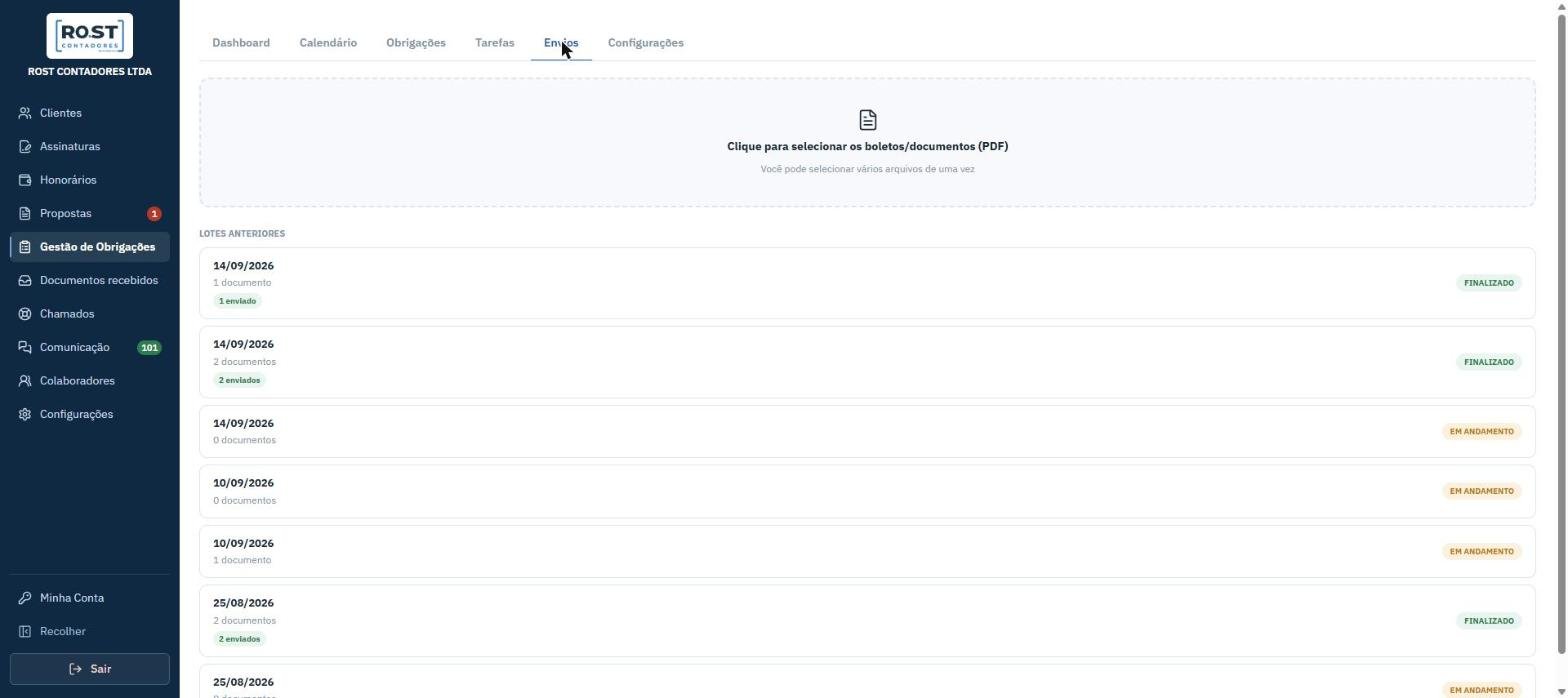The height and width of the screenshot is (698, 1568).
Task: Click FINALIZADO status on 25/08/2026 batch
Action: pos(1488,621)
